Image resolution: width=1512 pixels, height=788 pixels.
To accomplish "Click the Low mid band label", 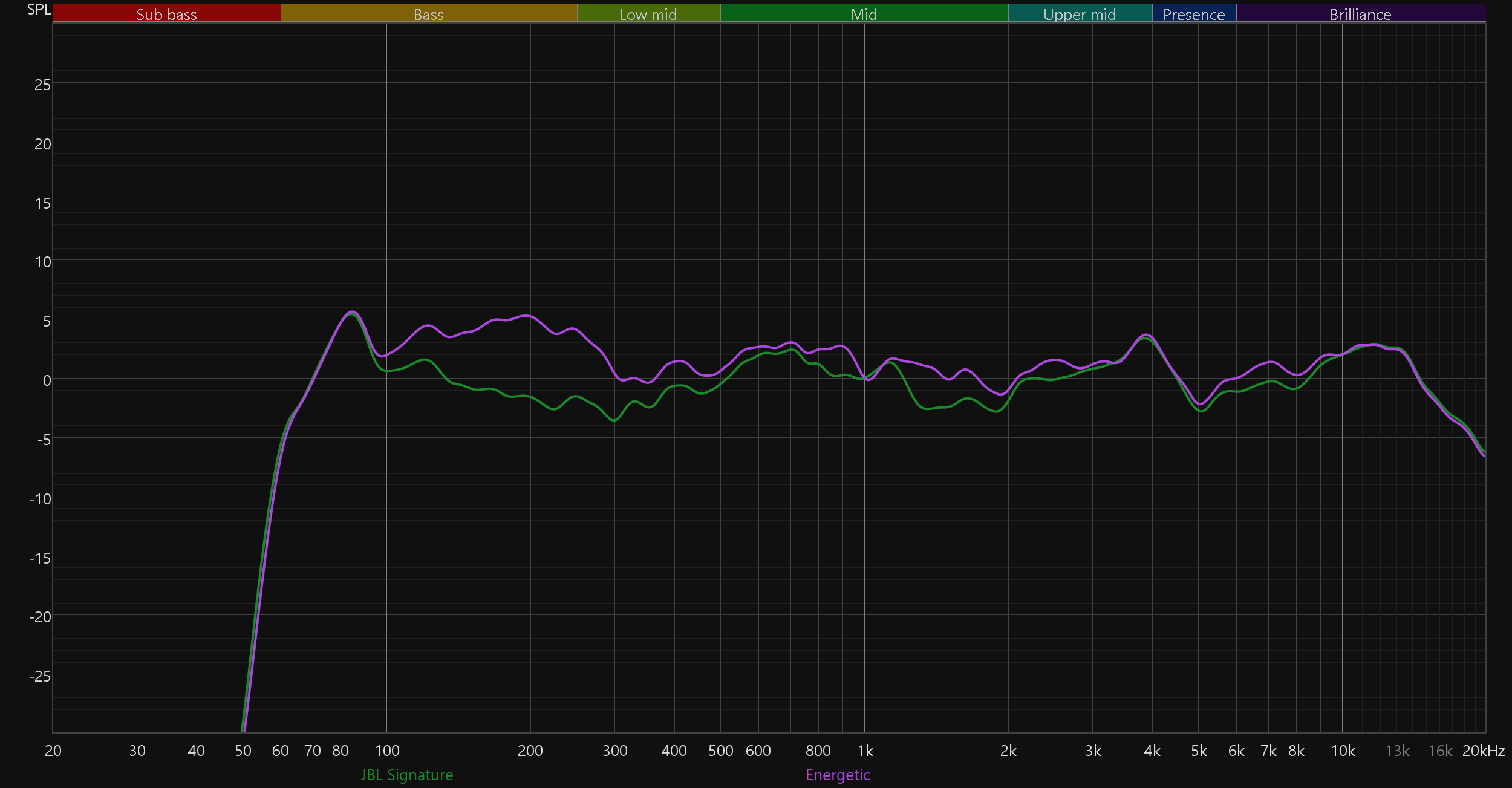I will pyautogui.click(x=648, y=14).
